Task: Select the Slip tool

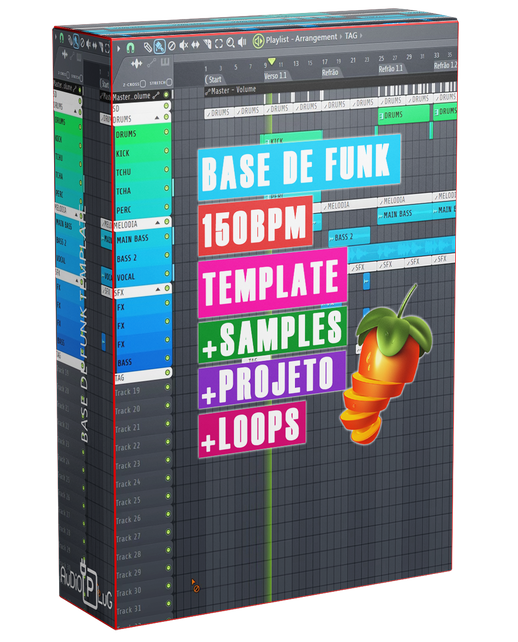Action: (196, 44)
